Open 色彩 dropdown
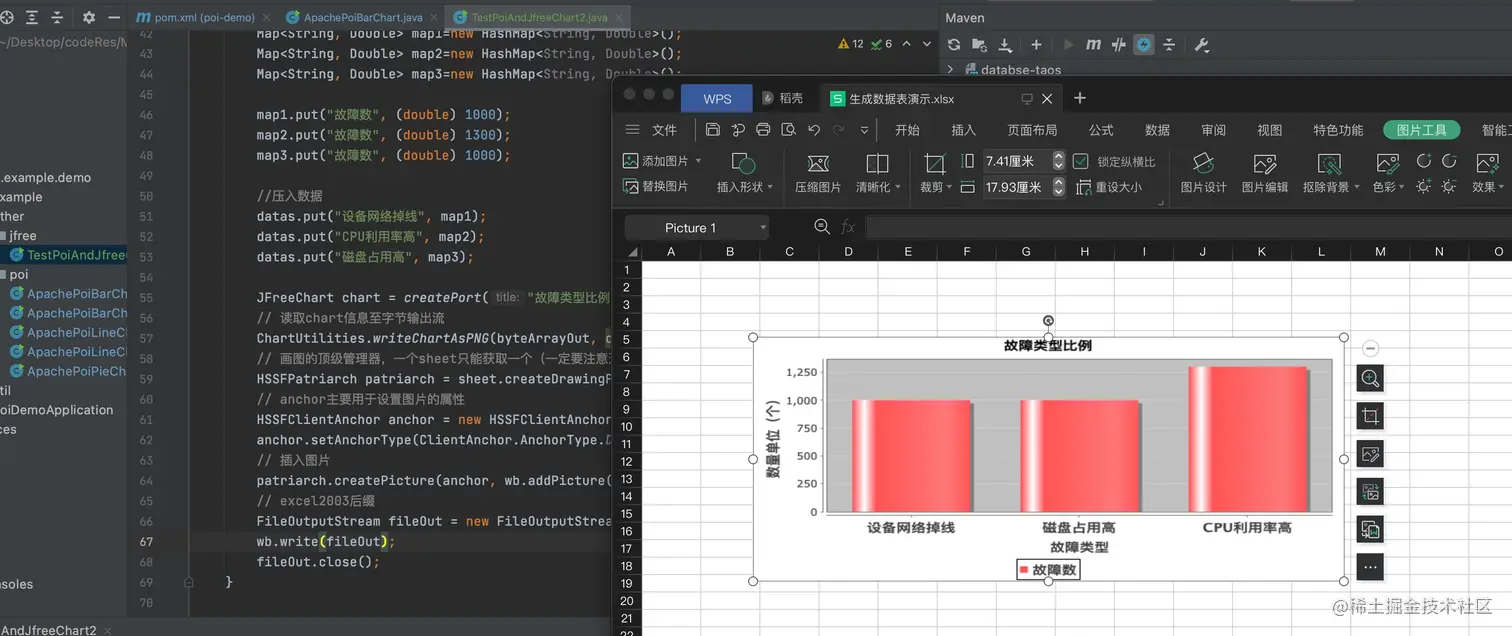 click(x=1388, y=172)
